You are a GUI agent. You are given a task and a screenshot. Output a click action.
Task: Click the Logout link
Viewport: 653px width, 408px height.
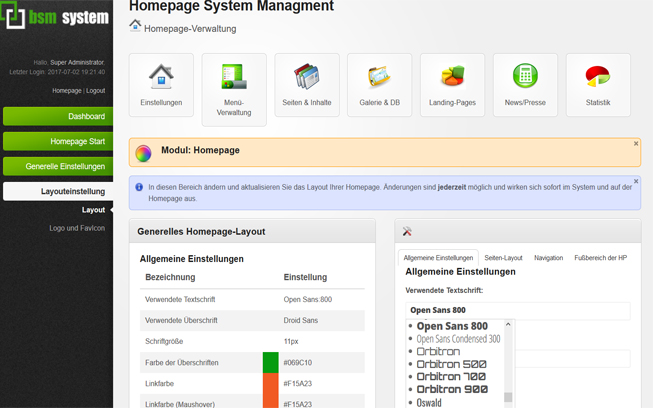coord(95,91)
